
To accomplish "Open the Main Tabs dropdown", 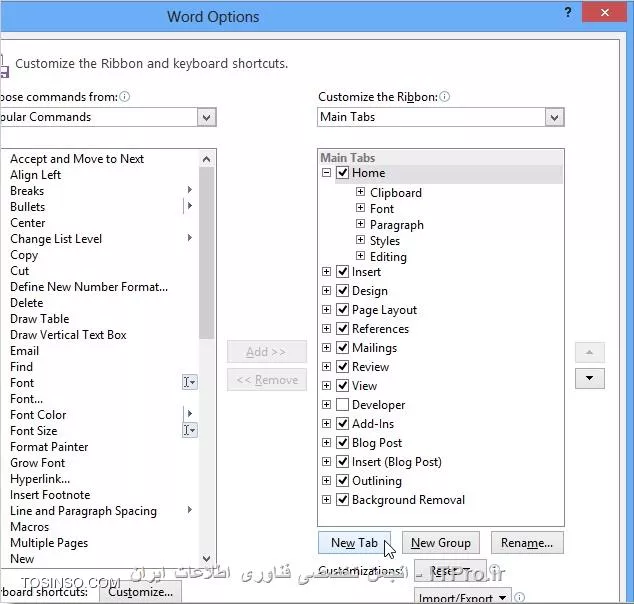I will click(554, 117).
